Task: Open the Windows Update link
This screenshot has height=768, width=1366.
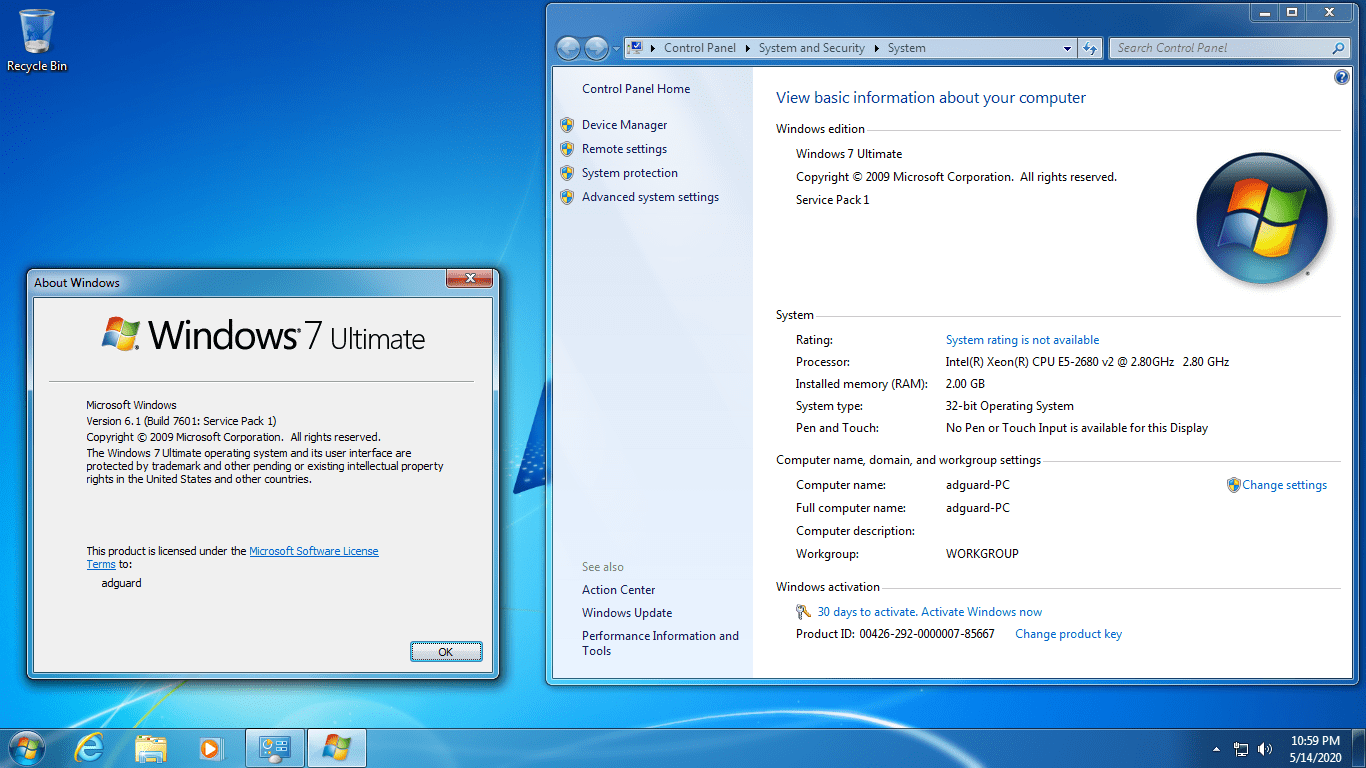Action: (627, 613)
